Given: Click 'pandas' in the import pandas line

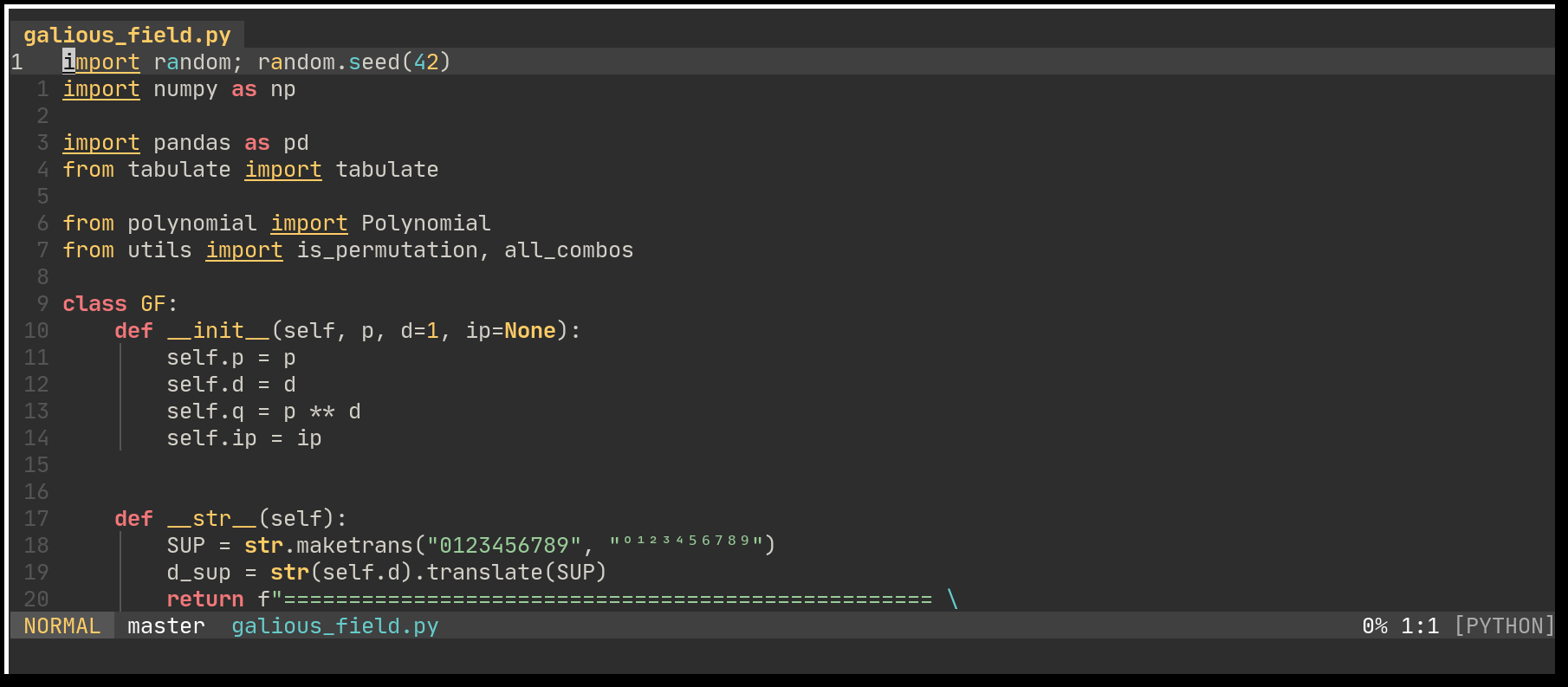Looking at the screenshot, I should [x=192, y=143].
